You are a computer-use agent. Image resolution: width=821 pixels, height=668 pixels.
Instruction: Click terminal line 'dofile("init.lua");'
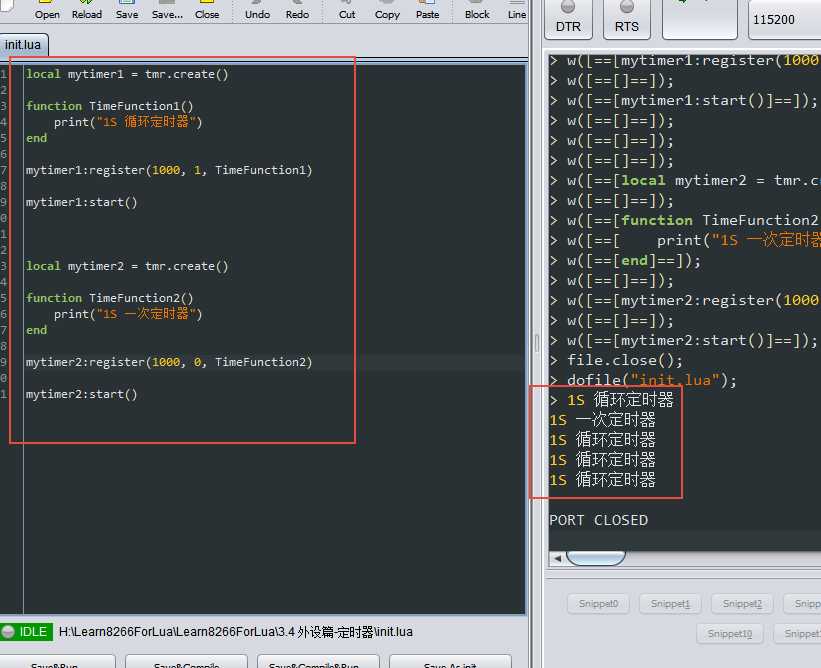point(652,381)
